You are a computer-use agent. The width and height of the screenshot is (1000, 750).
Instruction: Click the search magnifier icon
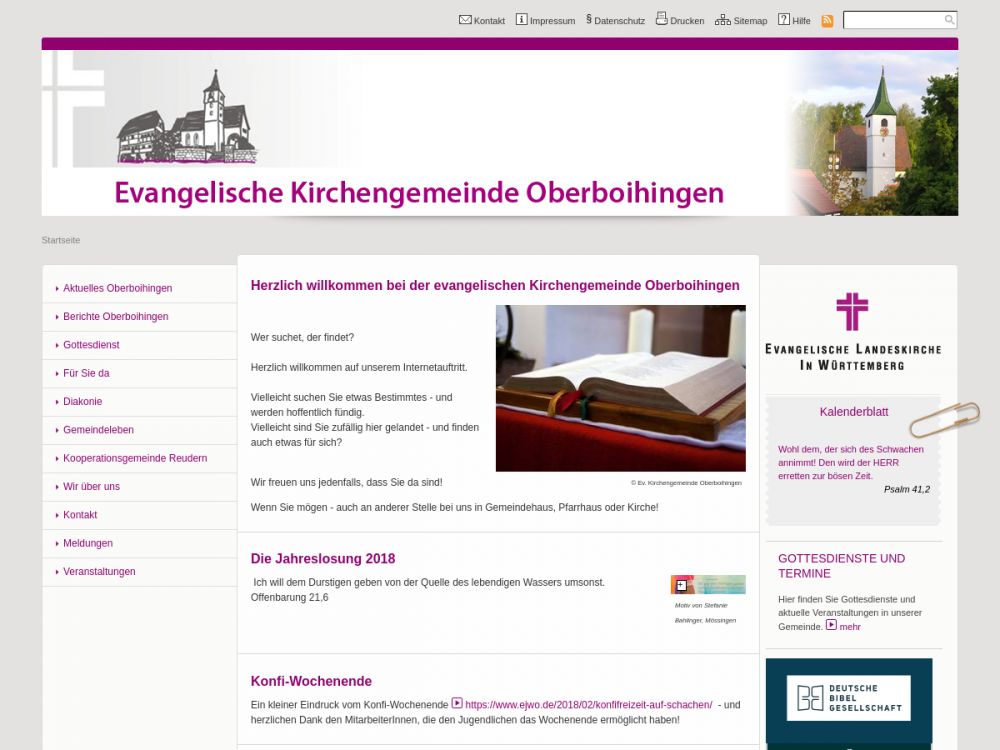949,20
